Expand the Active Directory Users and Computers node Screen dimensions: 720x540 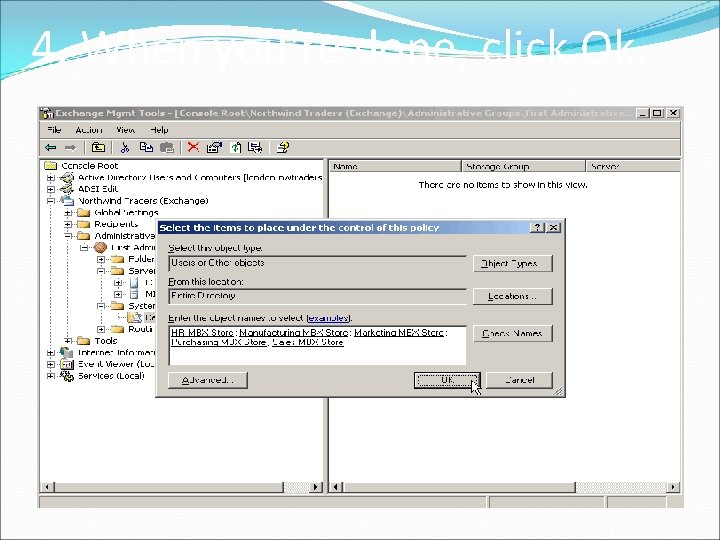pos(51,178)
